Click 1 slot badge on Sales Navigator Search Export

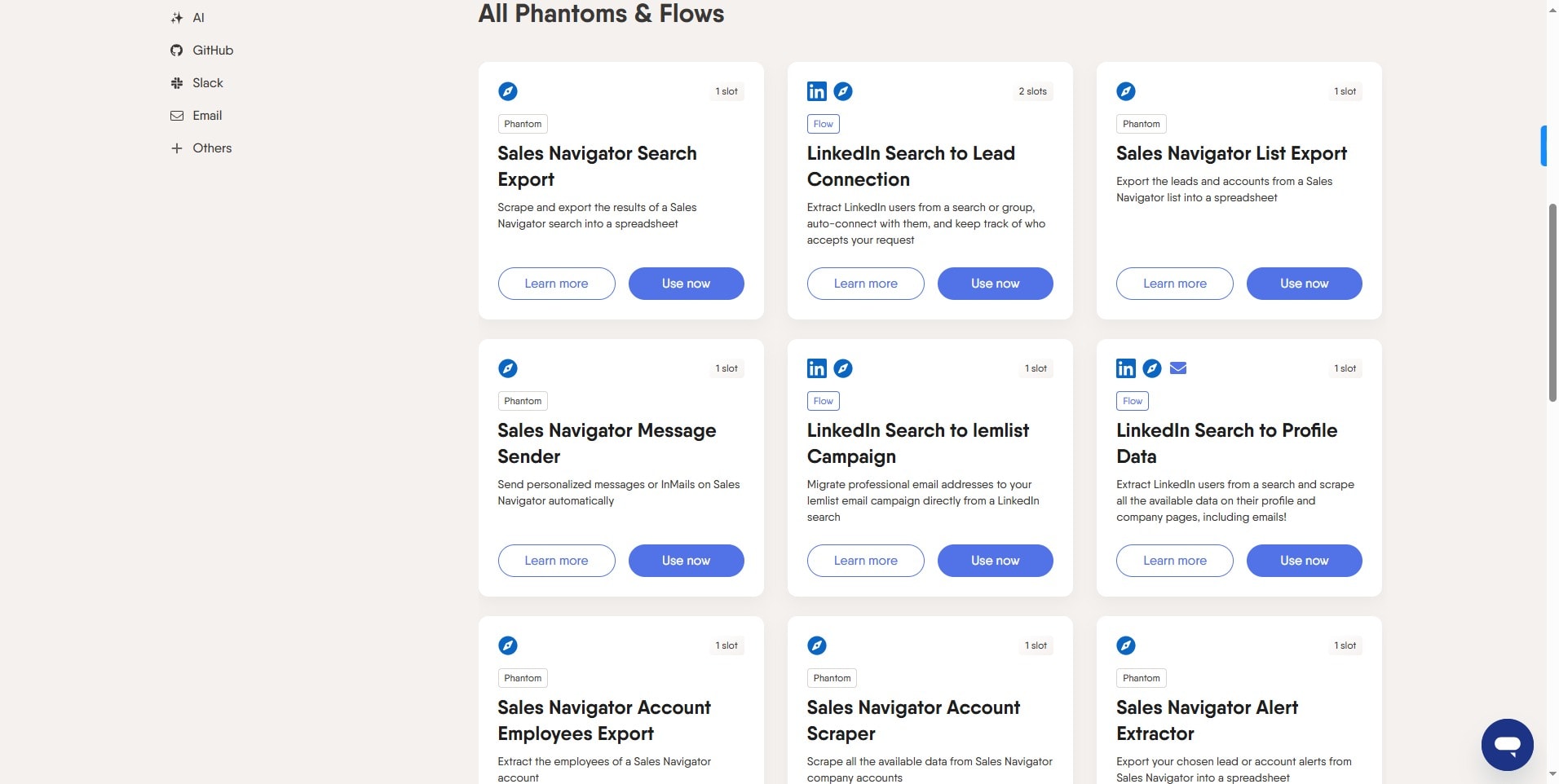click(x=727, y=91)
